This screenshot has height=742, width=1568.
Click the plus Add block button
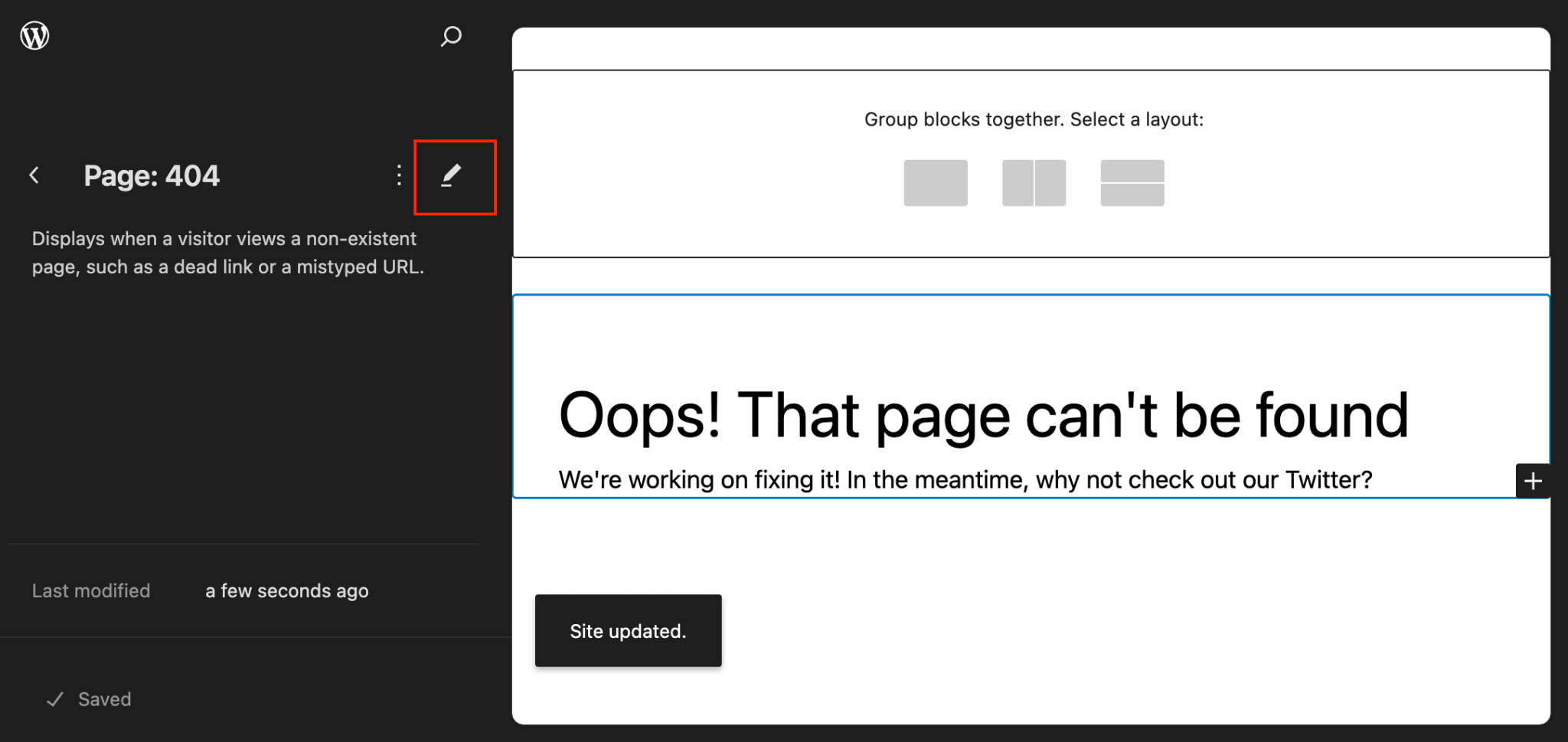(x=1533, y=481)
